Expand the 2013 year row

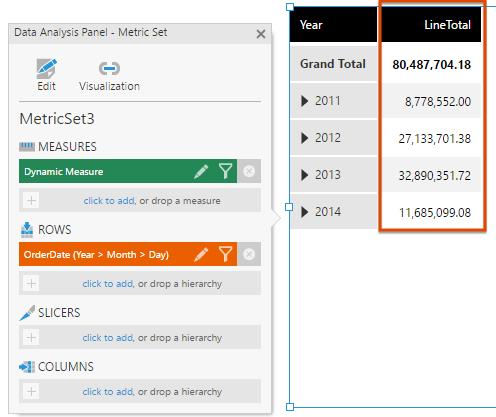pyautogui.click(x=304, y=175)
